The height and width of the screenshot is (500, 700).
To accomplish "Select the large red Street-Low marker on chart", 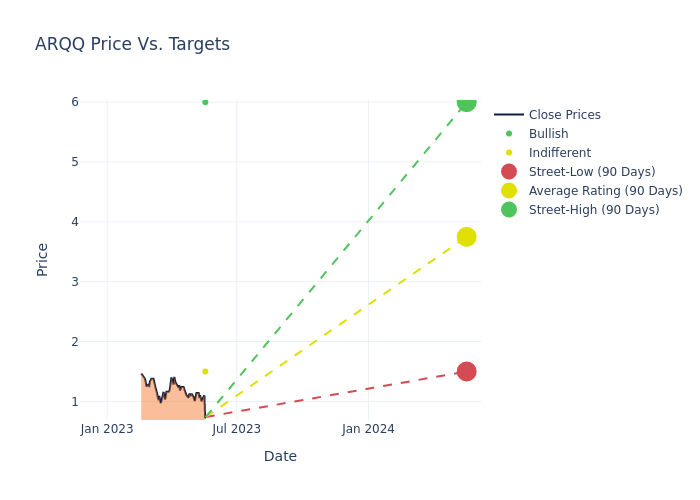I will click(466, 371).
